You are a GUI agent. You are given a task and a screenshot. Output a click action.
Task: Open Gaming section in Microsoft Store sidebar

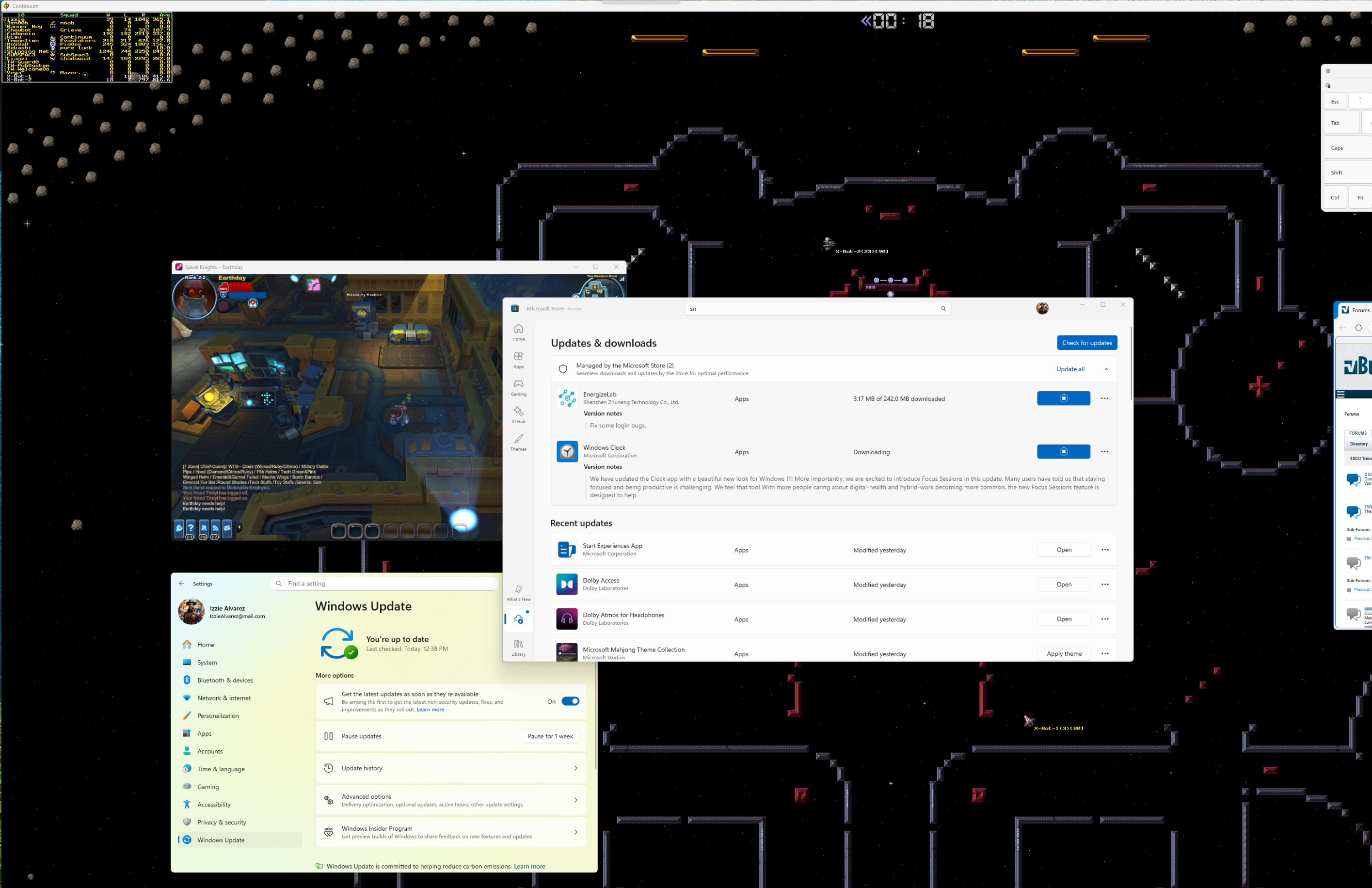[518, 387]
